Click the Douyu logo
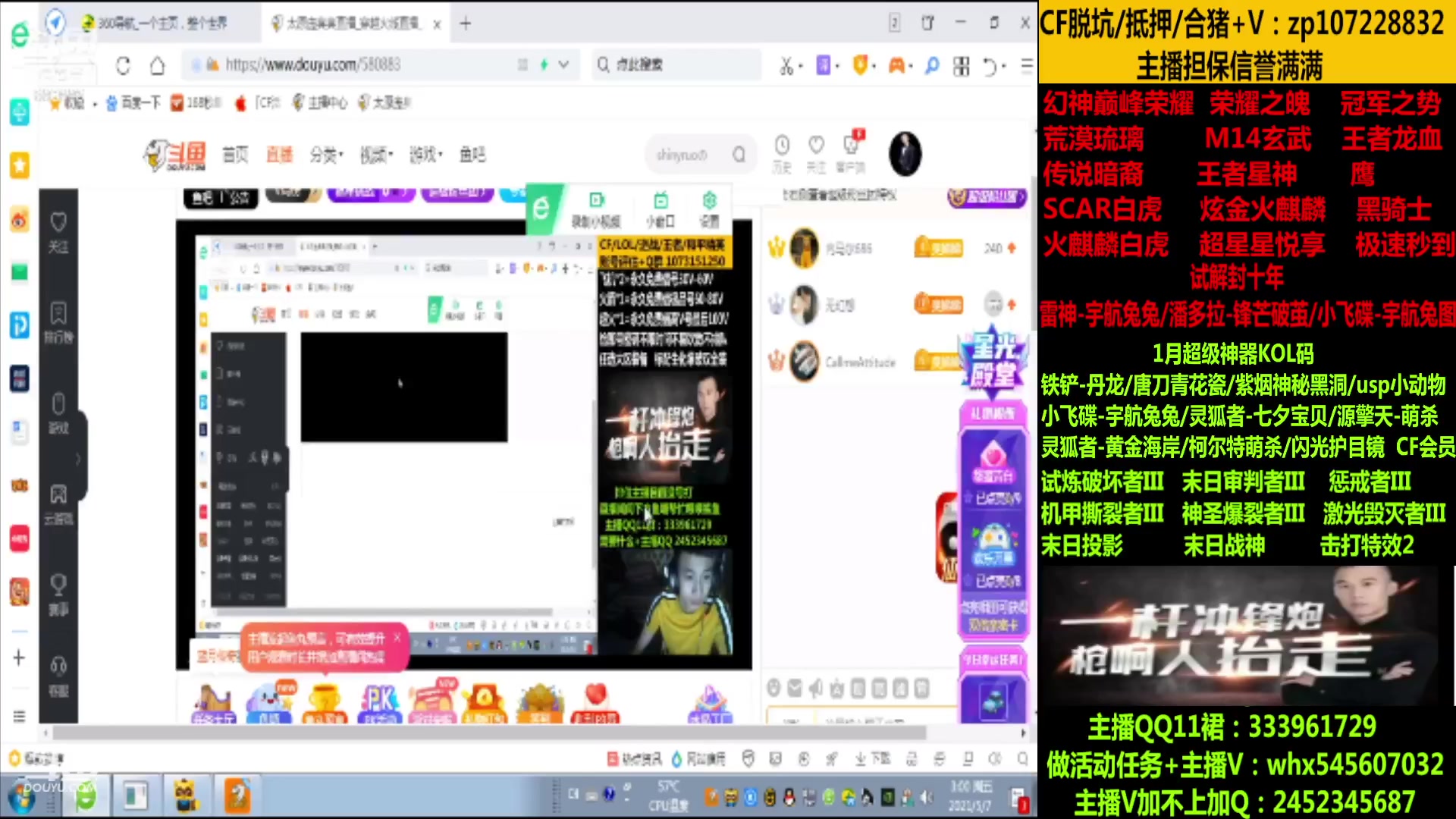Viewport: 1456px width, 819px height. pyautogui.click(x=175, y=155)
